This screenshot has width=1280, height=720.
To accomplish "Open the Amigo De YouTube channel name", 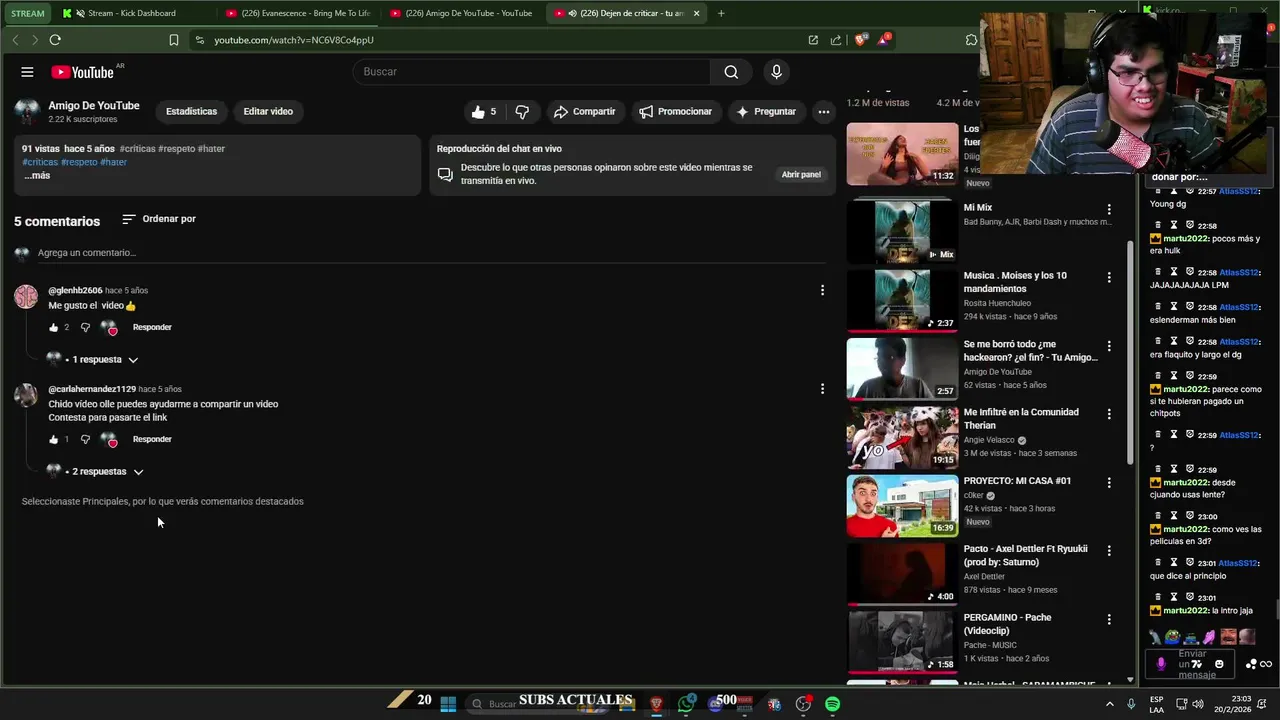I will point(94,106).
